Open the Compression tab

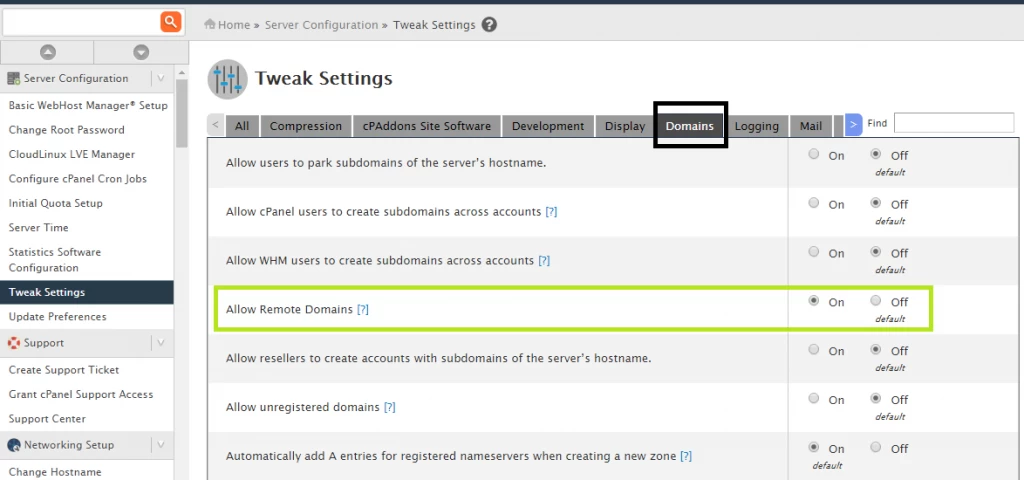tap(305, 126)
